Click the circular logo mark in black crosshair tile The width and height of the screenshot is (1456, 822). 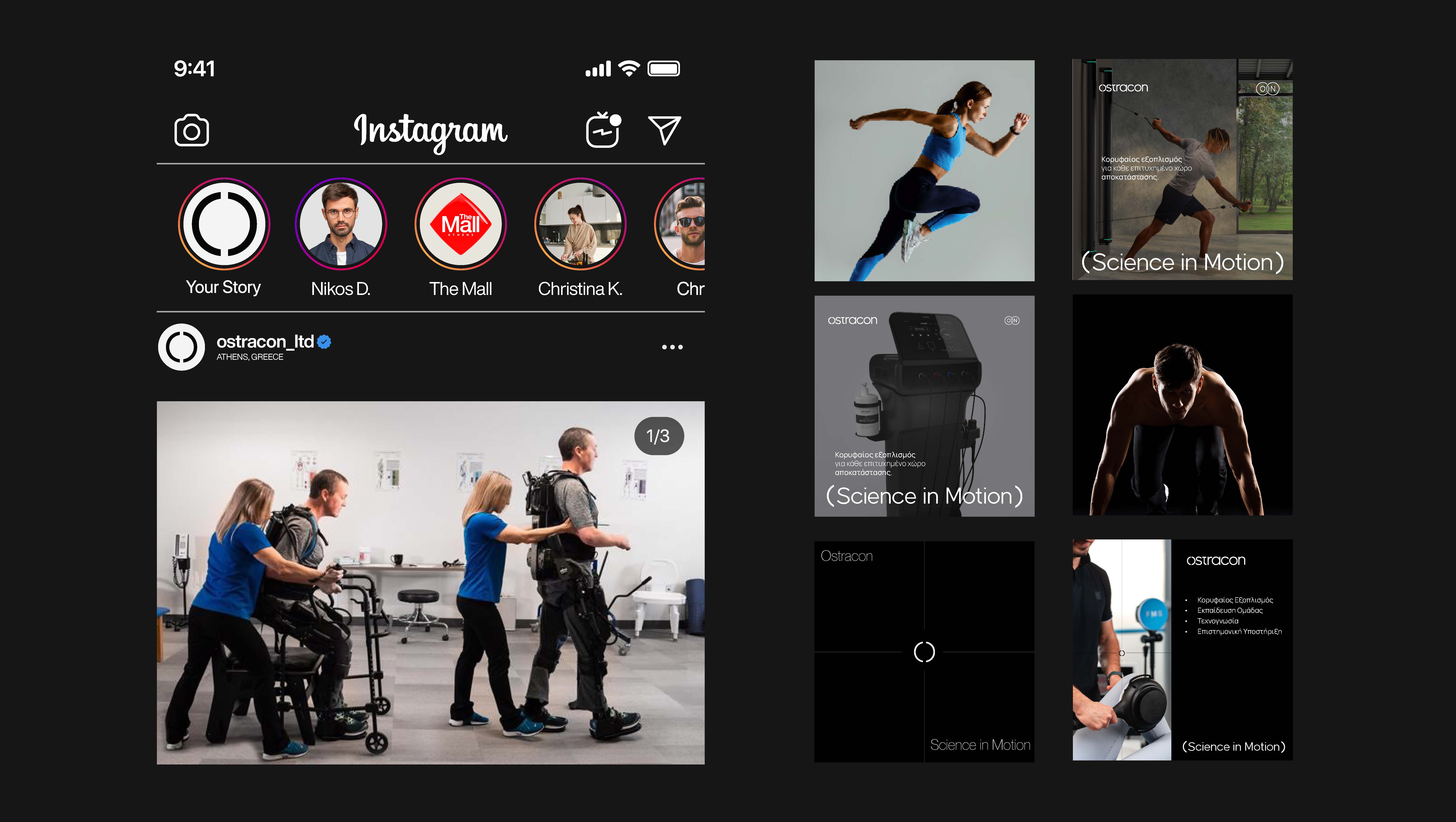click(925, 652)
